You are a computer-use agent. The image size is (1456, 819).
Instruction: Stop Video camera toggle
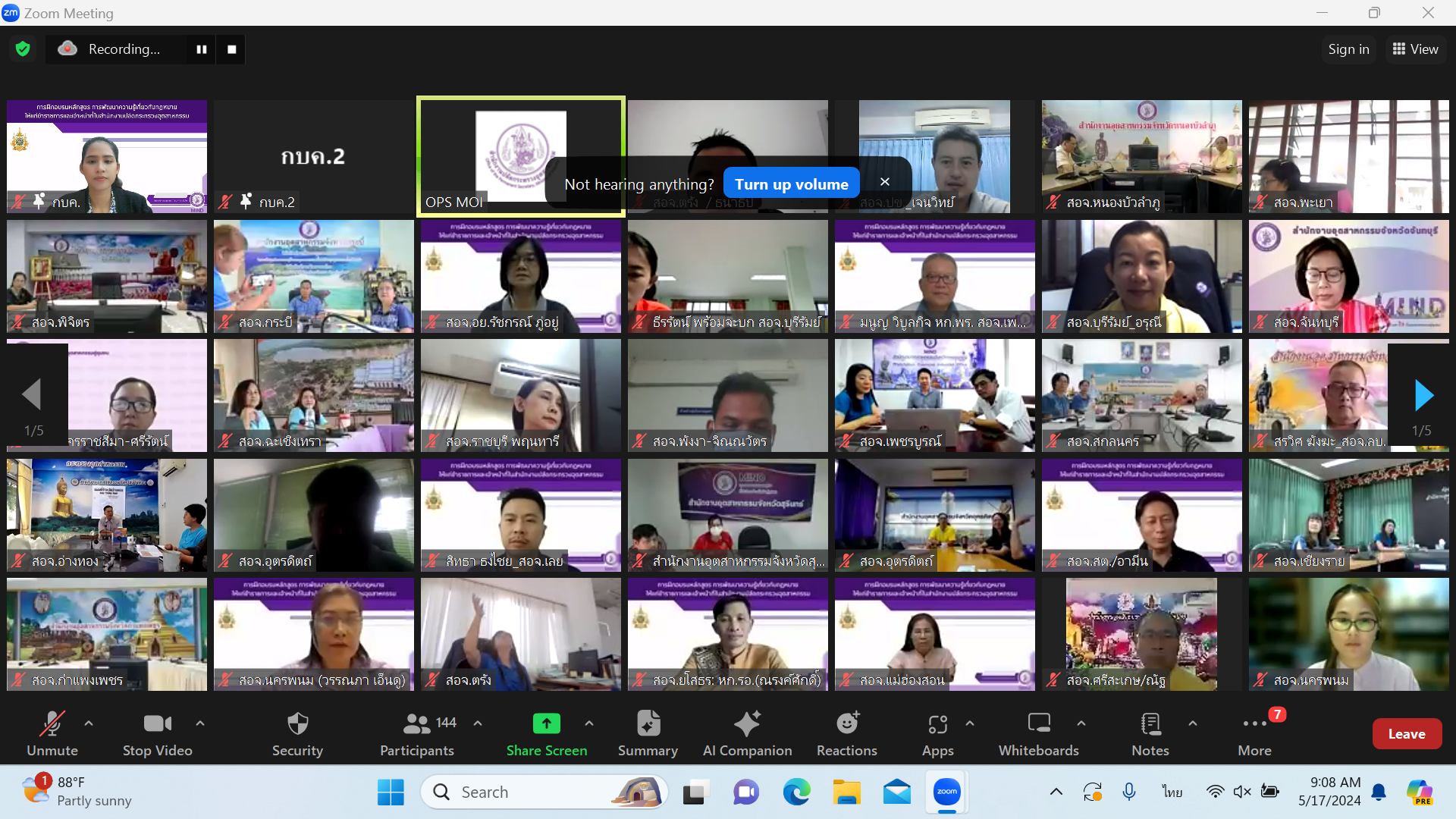pyautogui.click(x=157, y=724)
